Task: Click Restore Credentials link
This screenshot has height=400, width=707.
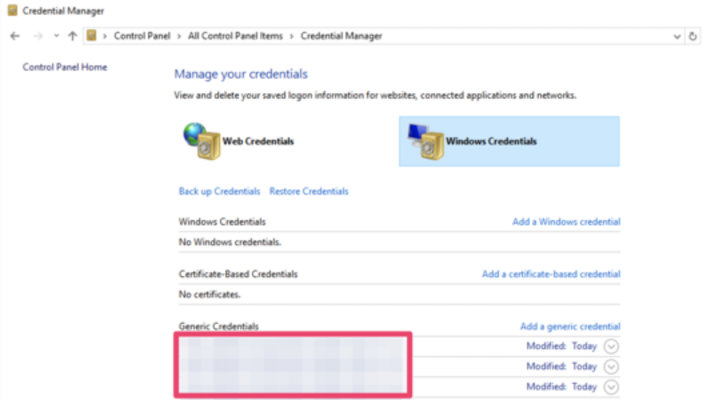Action: 309,191
